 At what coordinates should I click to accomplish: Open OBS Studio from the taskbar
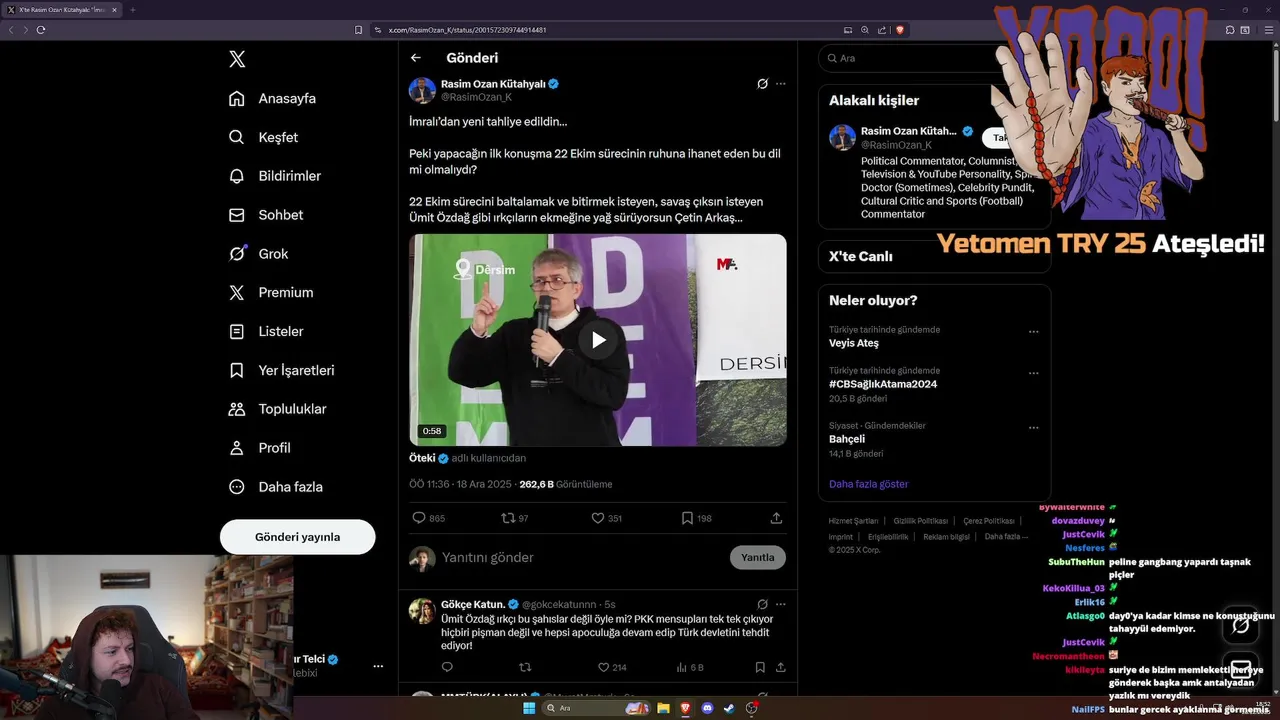pos(752,708)
